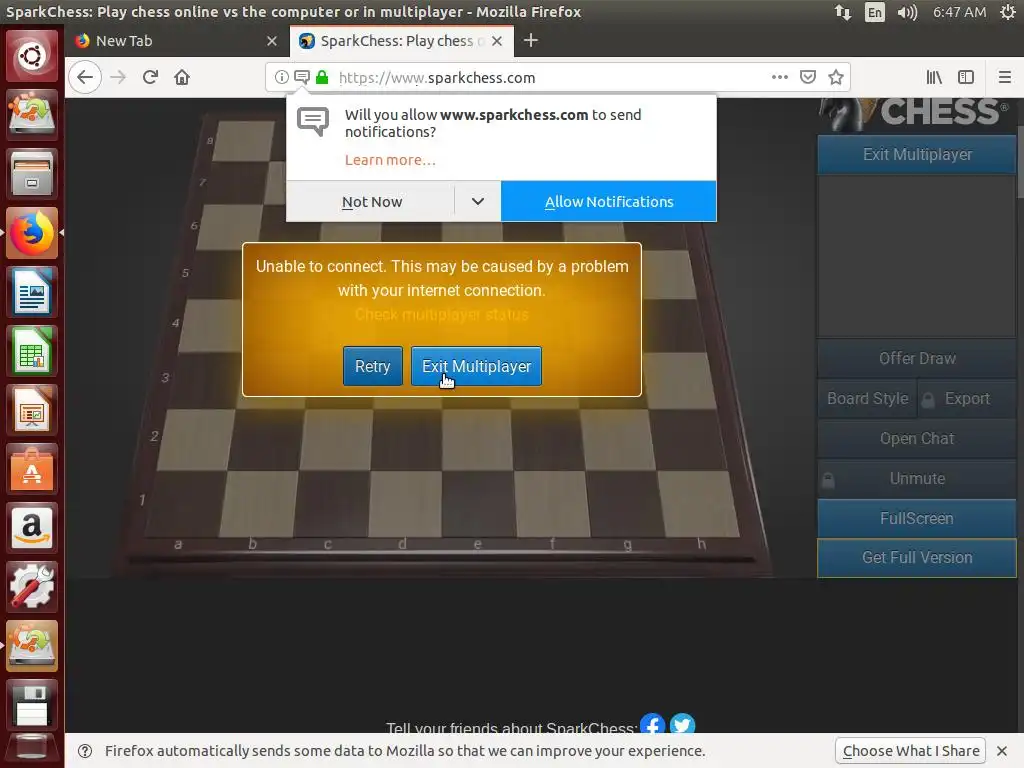The height and width of the screenshot is (768, 1024).
Task: Share SparkChess on Twitter
Action: click(x=682, y=724)
